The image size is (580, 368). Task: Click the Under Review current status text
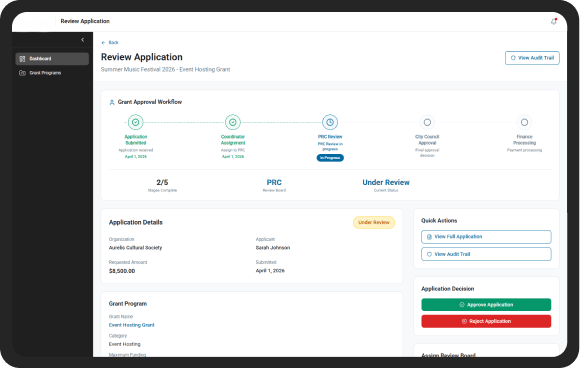(386, 182)
